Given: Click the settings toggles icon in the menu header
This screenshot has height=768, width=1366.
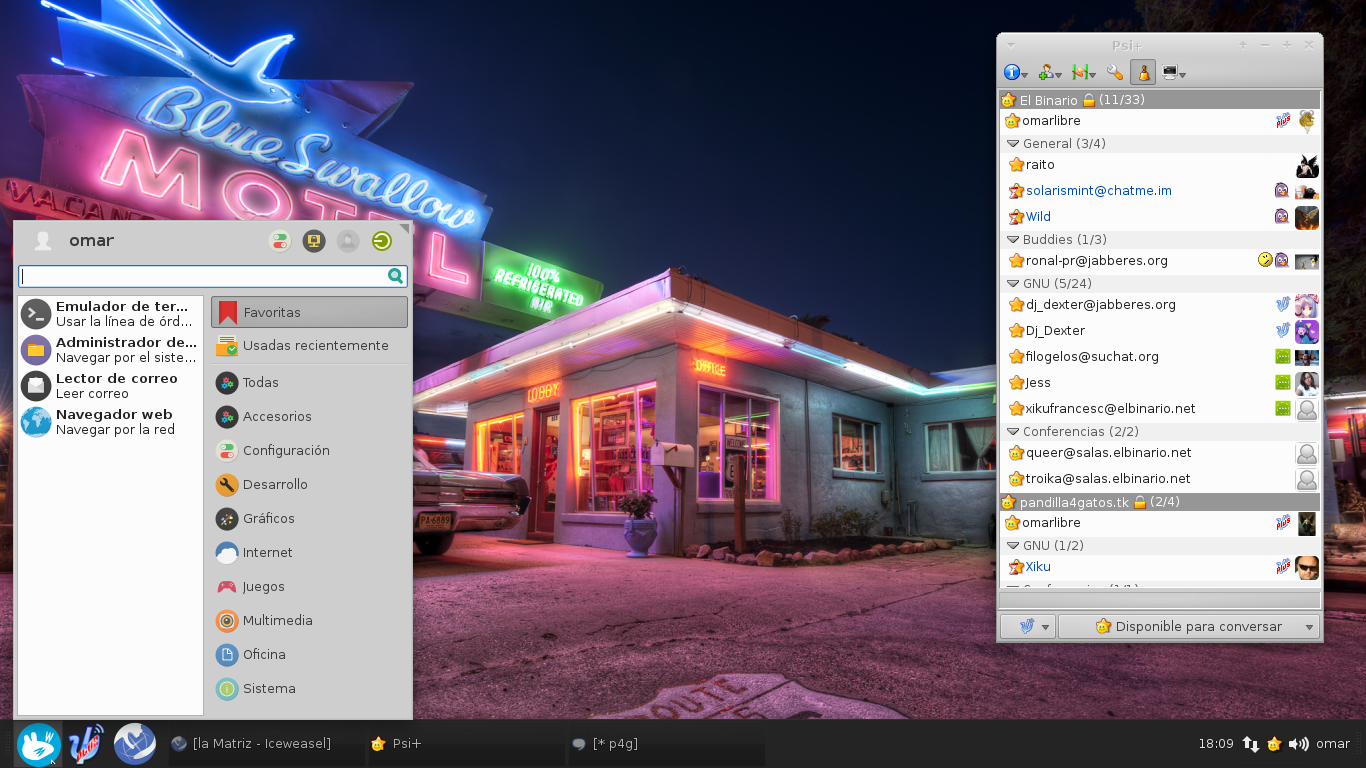Looking at the screenshot, I should point(280,241).
